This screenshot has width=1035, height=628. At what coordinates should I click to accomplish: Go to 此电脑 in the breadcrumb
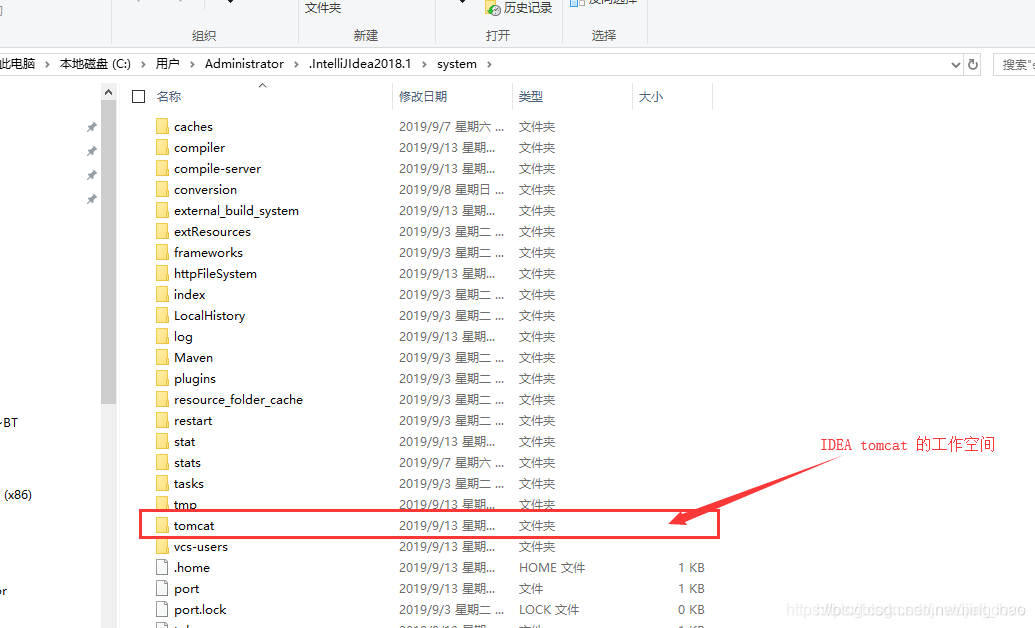click(x=18, y=64)
